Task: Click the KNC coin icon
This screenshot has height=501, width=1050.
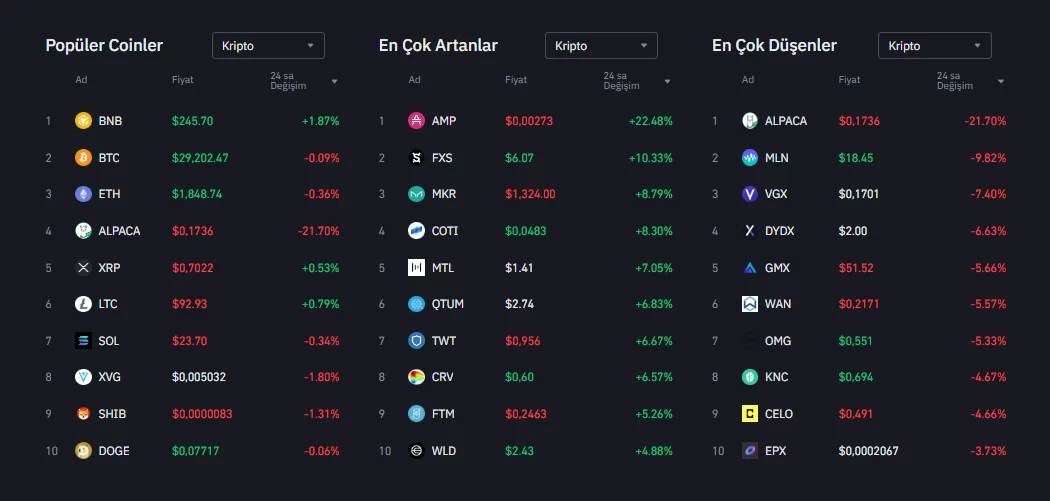Action: tap(750, 377)
